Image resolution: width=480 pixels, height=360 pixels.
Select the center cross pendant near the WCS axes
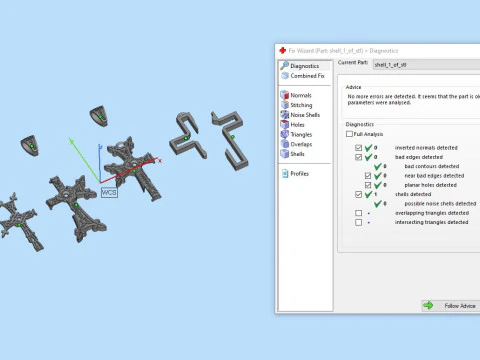click(134, 168)
